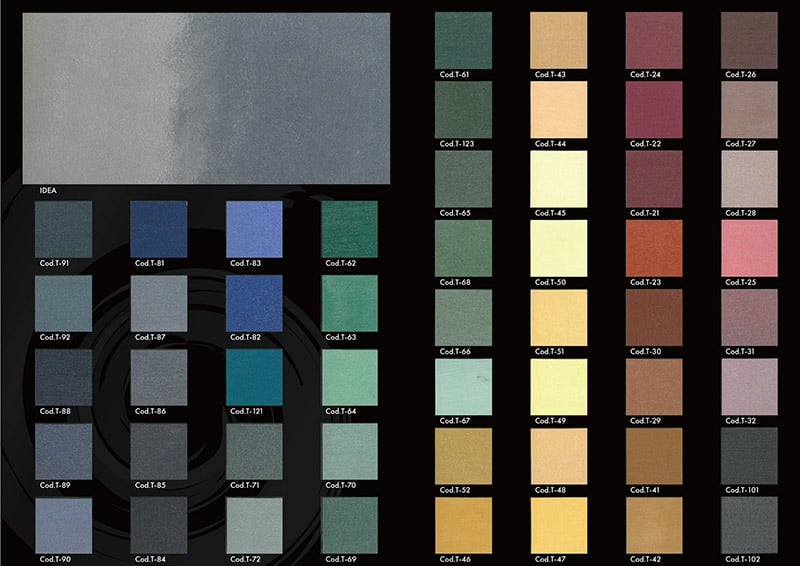The height and width of the screenshot is (566, 800).
Task: Pick the dark green Cod.T-123 swatch
Action: tap(463, 110)
